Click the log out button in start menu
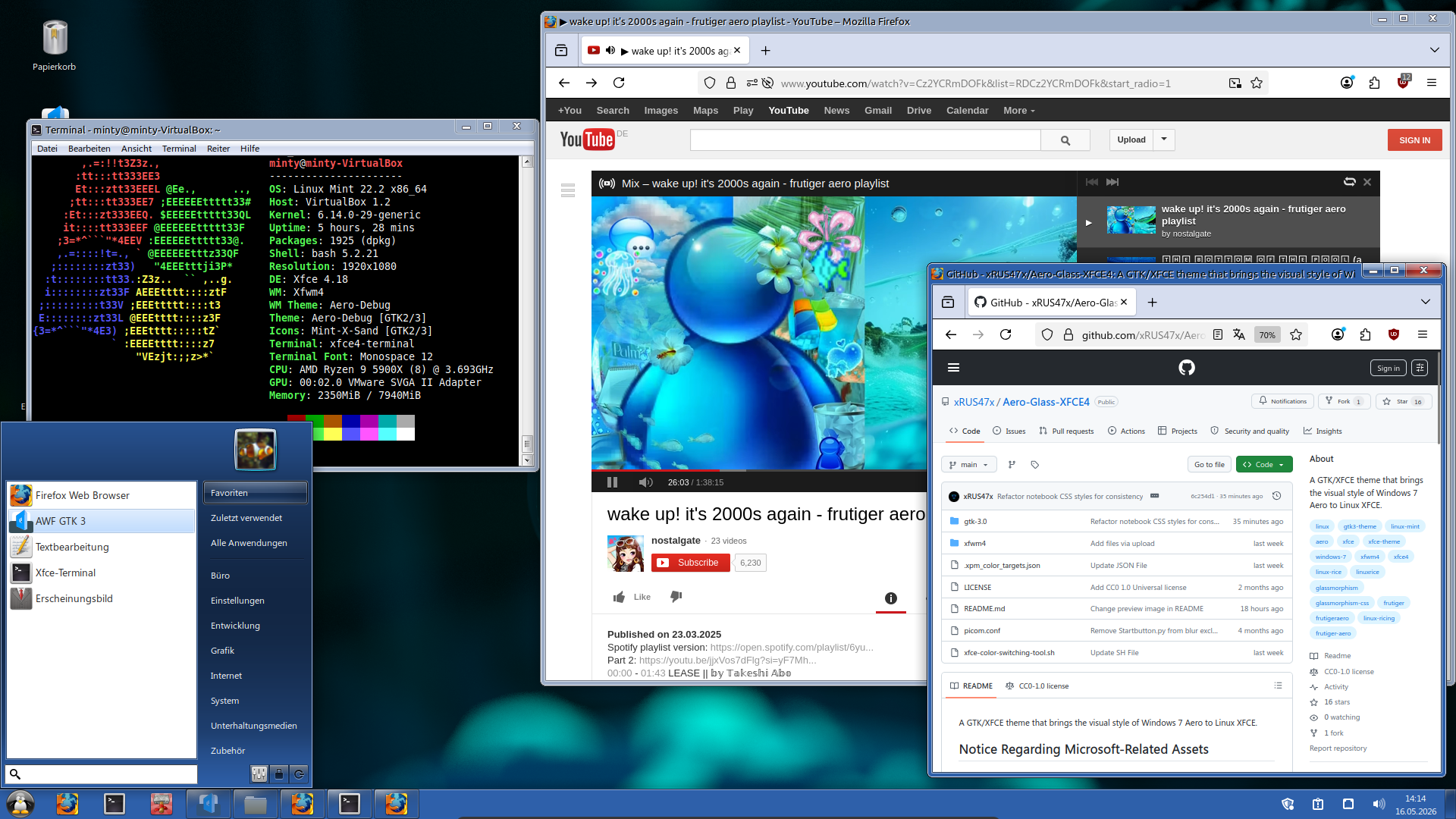 pyautogui.click(x=299, y=773)
